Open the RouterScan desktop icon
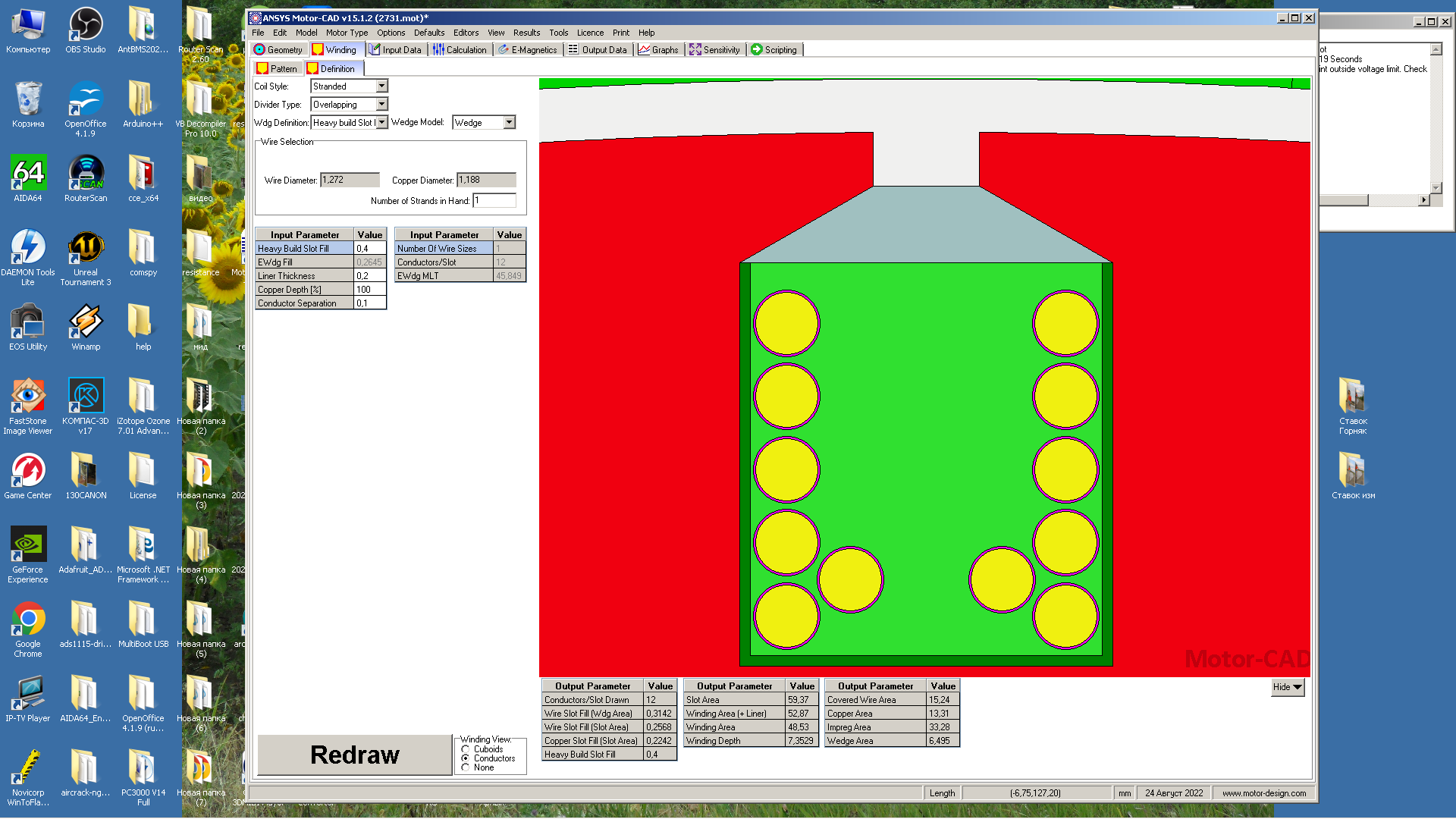This screenshot has height=819, width=1456. [86, 180]
